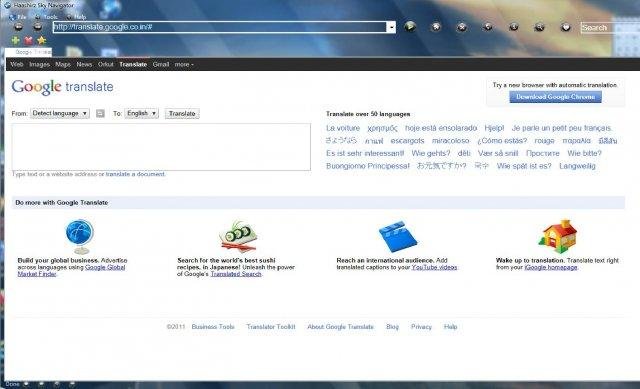Click the Translator Toolkit footer link
The image size is (640, 389).
click(x=271, y=327)
